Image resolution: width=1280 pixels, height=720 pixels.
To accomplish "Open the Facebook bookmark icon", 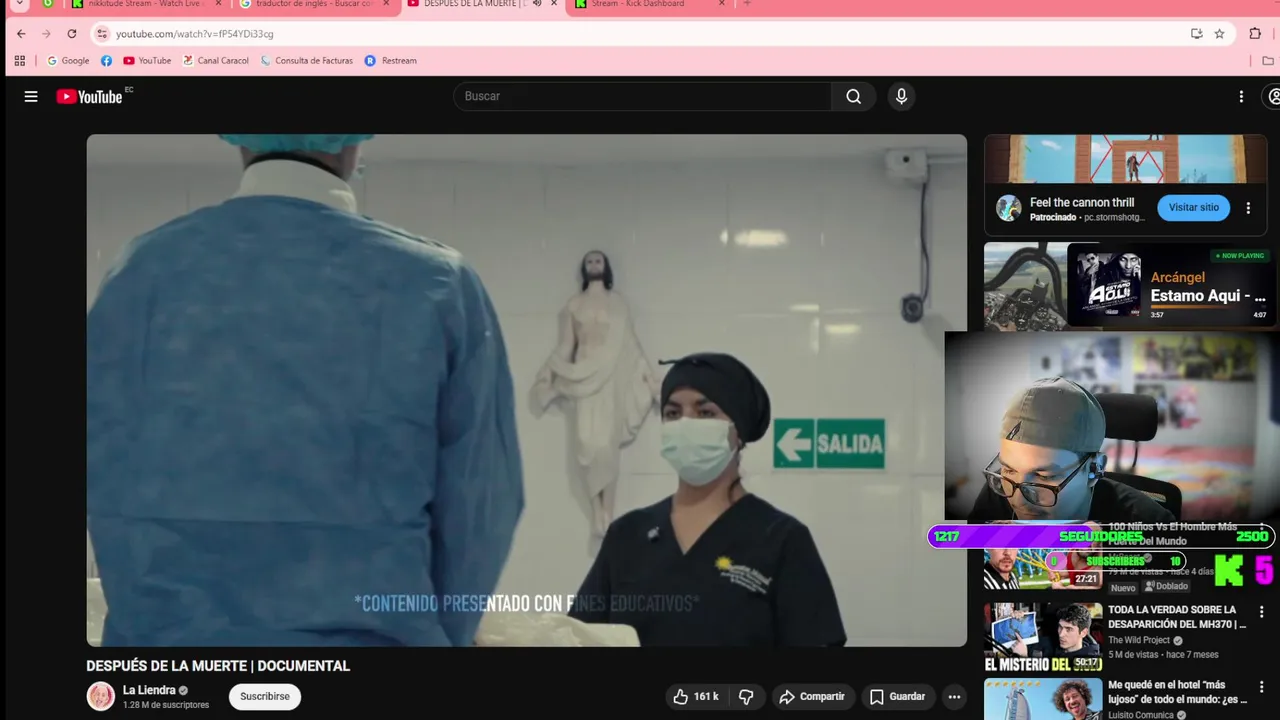I will [106, 60].
